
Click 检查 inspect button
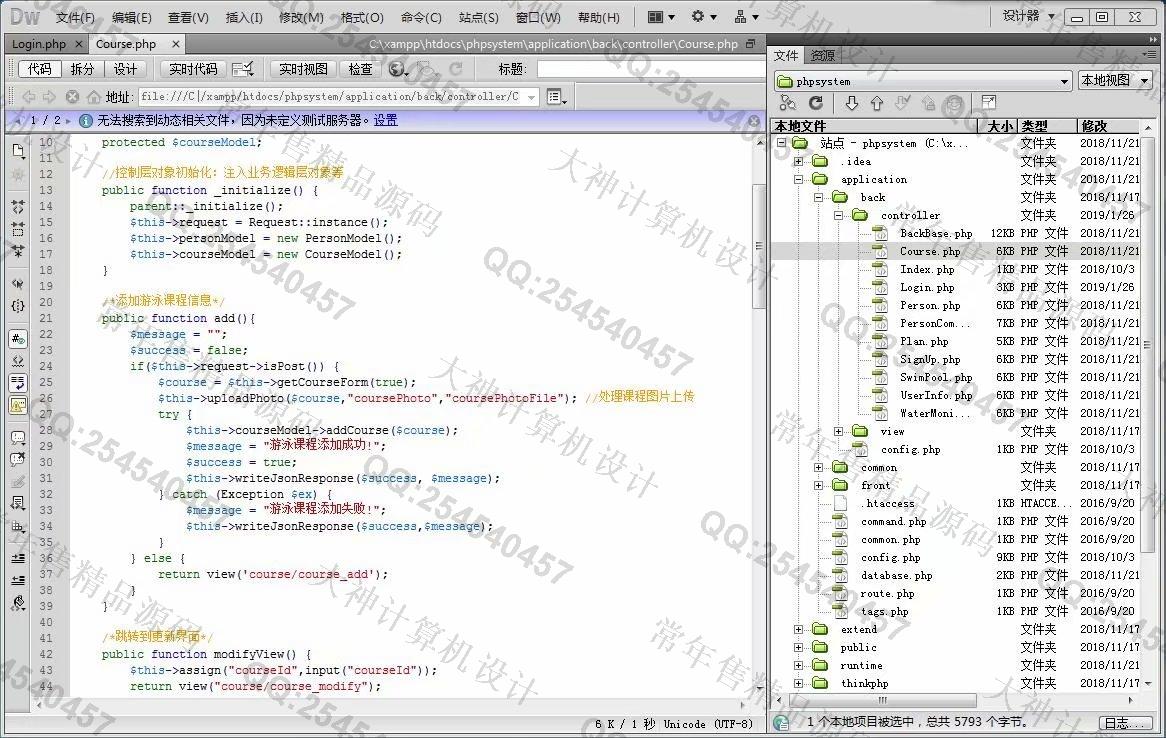point(361,69)
